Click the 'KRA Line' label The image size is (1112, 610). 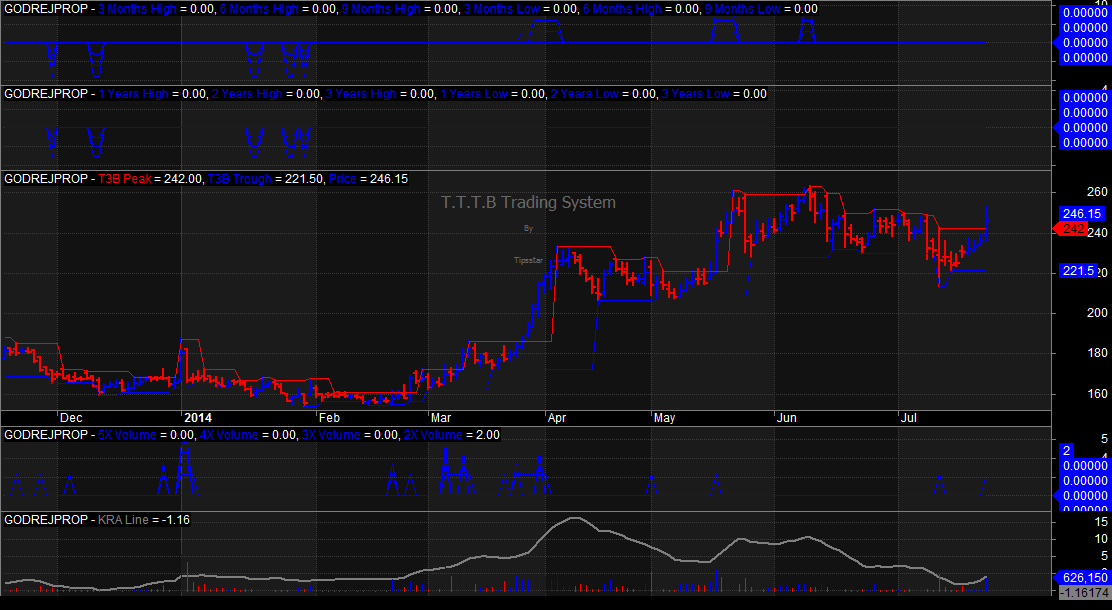tap(123, 521)
